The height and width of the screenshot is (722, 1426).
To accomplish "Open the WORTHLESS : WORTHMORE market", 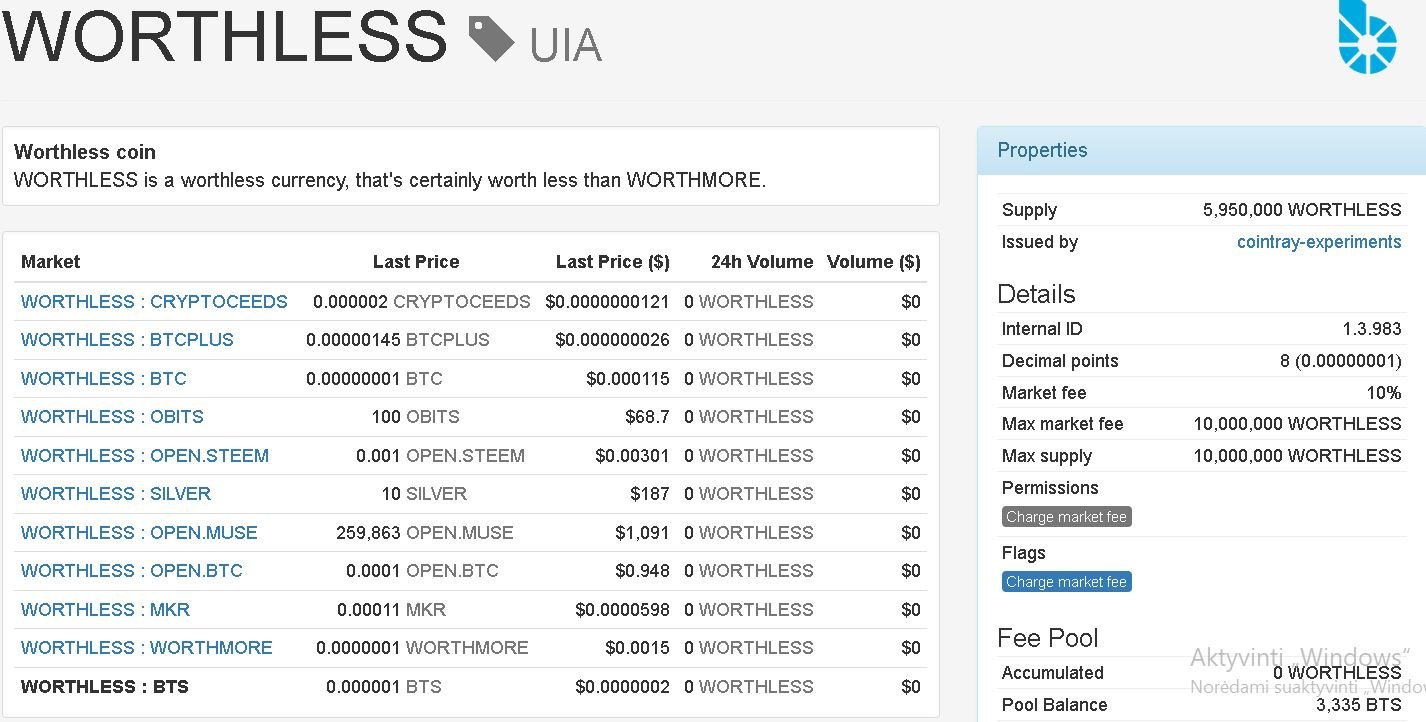I will pyautogui.click(x=147, y=648).
